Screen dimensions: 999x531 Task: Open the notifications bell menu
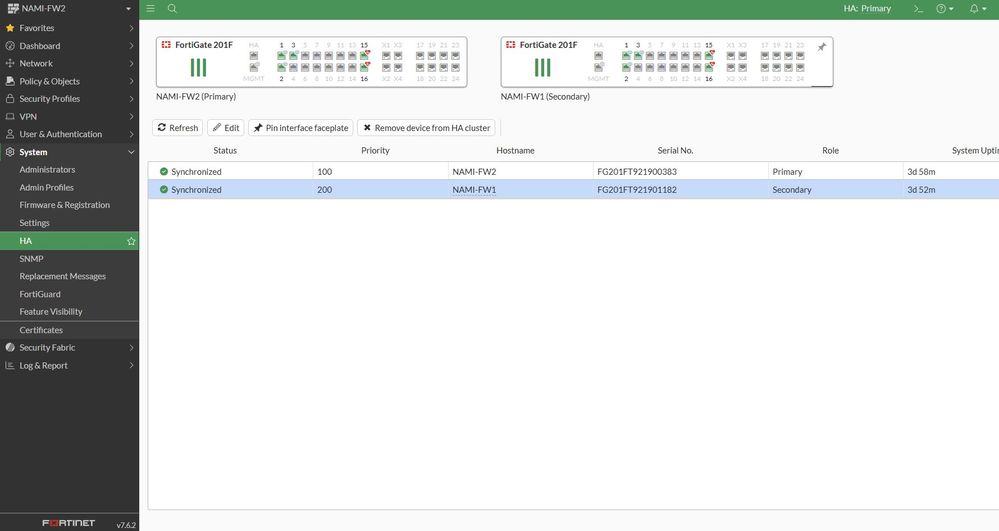(977, 9)
